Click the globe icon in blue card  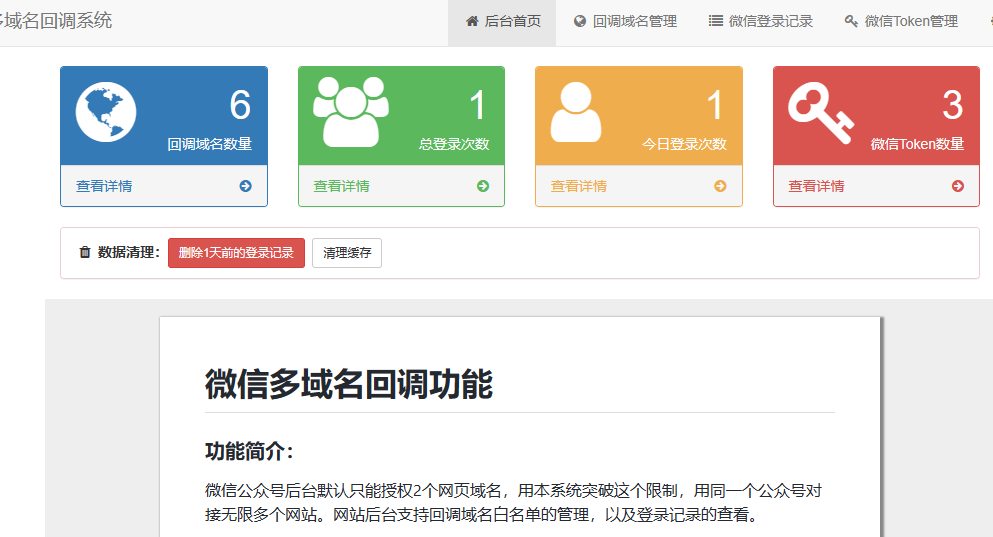click(x=105, y=112)
